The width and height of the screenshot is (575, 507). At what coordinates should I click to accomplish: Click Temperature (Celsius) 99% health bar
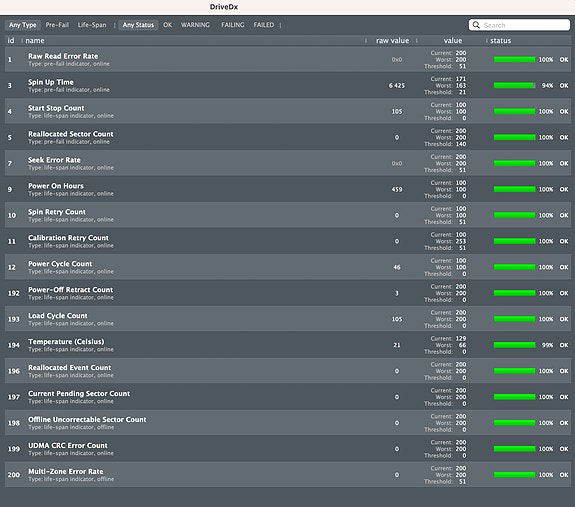point(514,345)
